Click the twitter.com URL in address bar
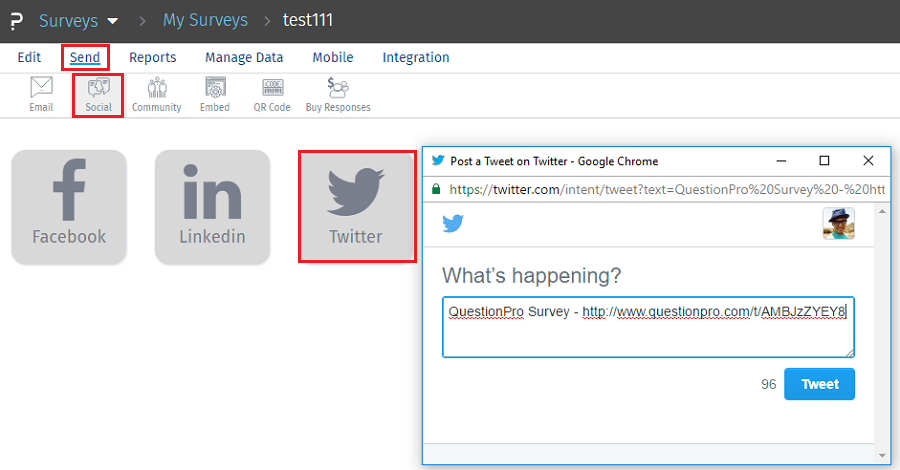The height and width of the screenshot is (470, 900). pyautogui.click(x=667, y=189)
